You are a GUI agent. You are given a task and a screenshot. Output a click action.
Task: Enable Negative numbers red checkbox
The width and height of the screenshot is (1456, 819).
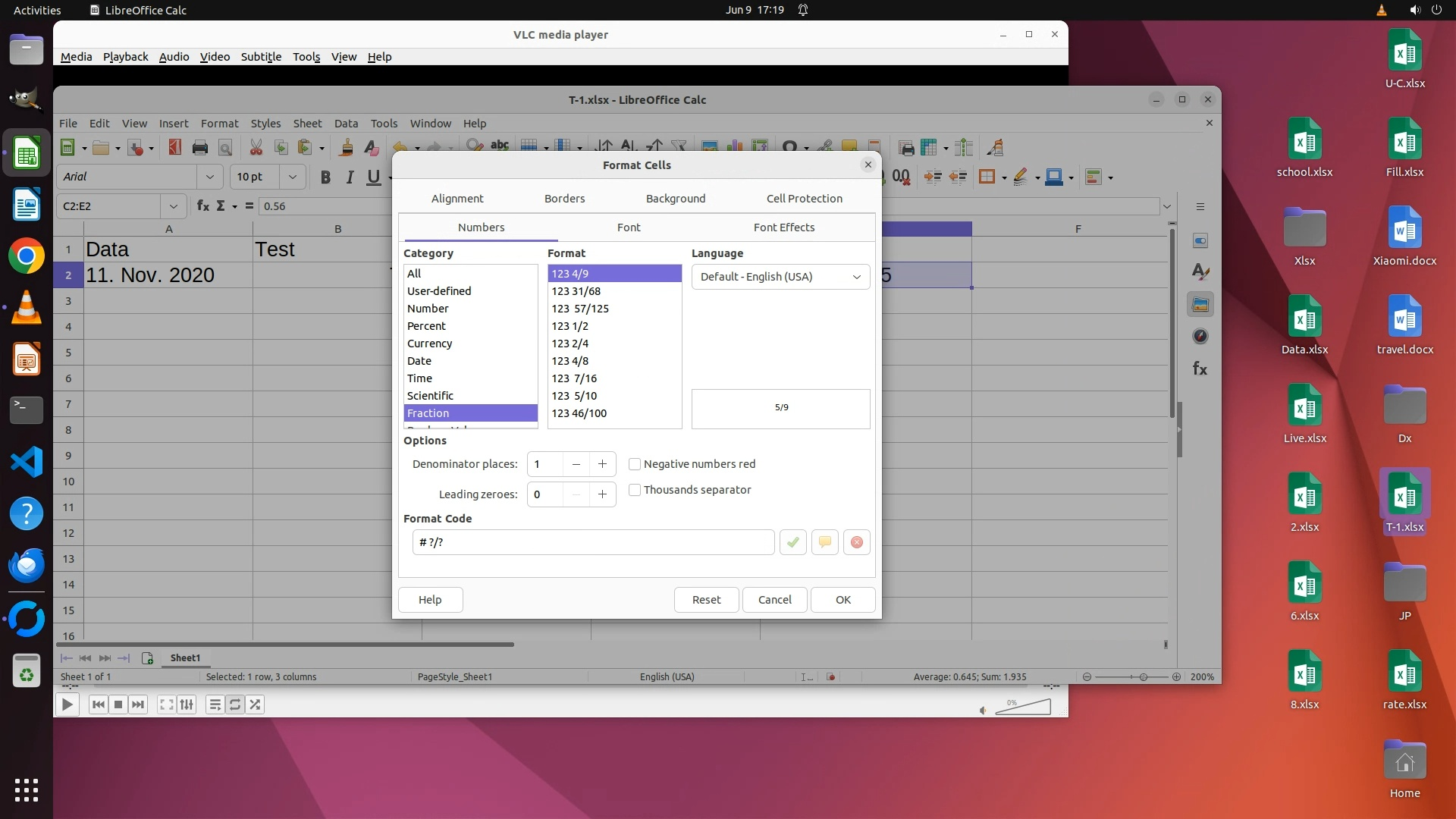click(x=635, y=464)
